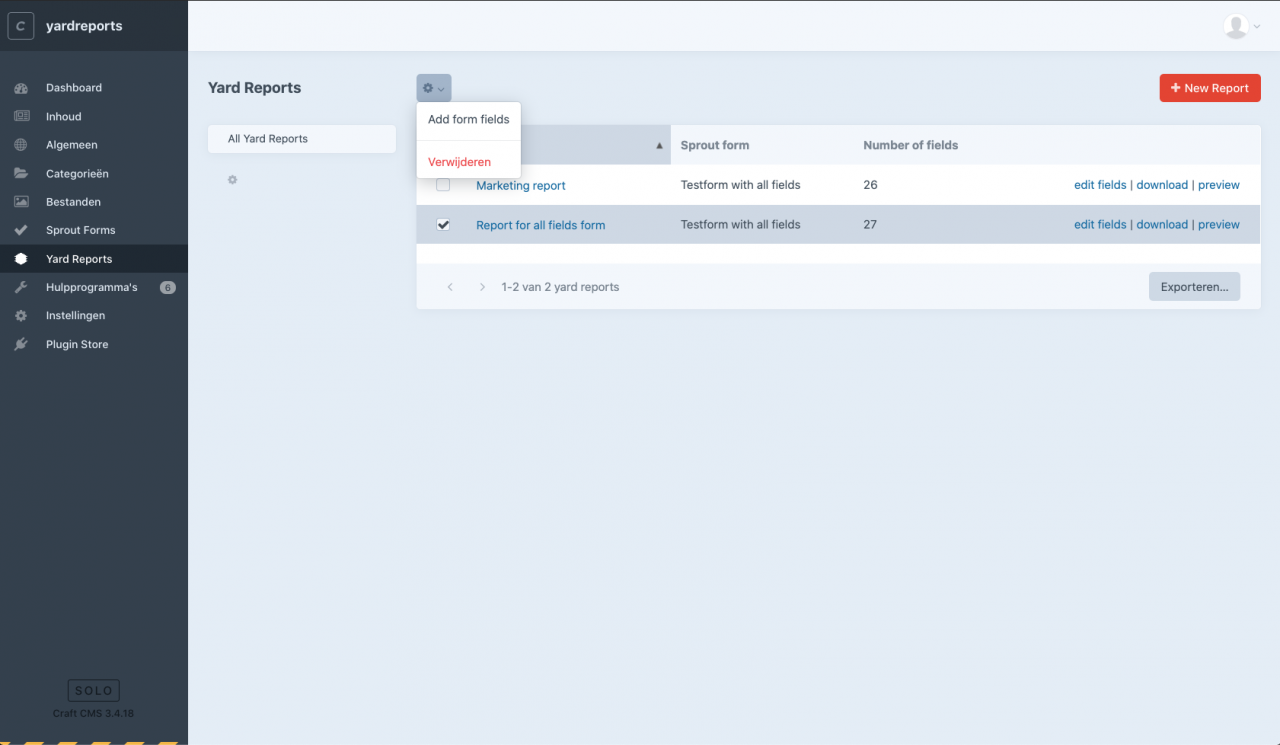
Task: Click 'Testform with all fields' in Marketing report row
Action: tap(741, 185)
